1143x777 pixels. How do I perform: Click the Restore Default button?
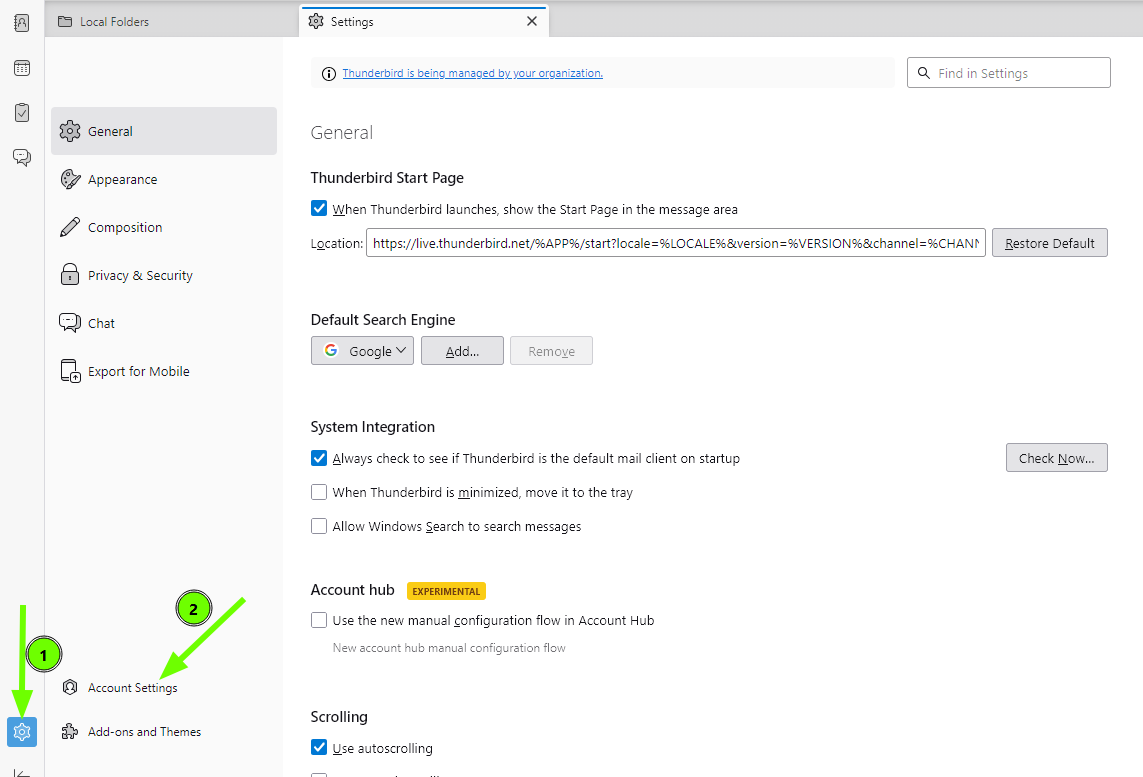coord(1050,243)
